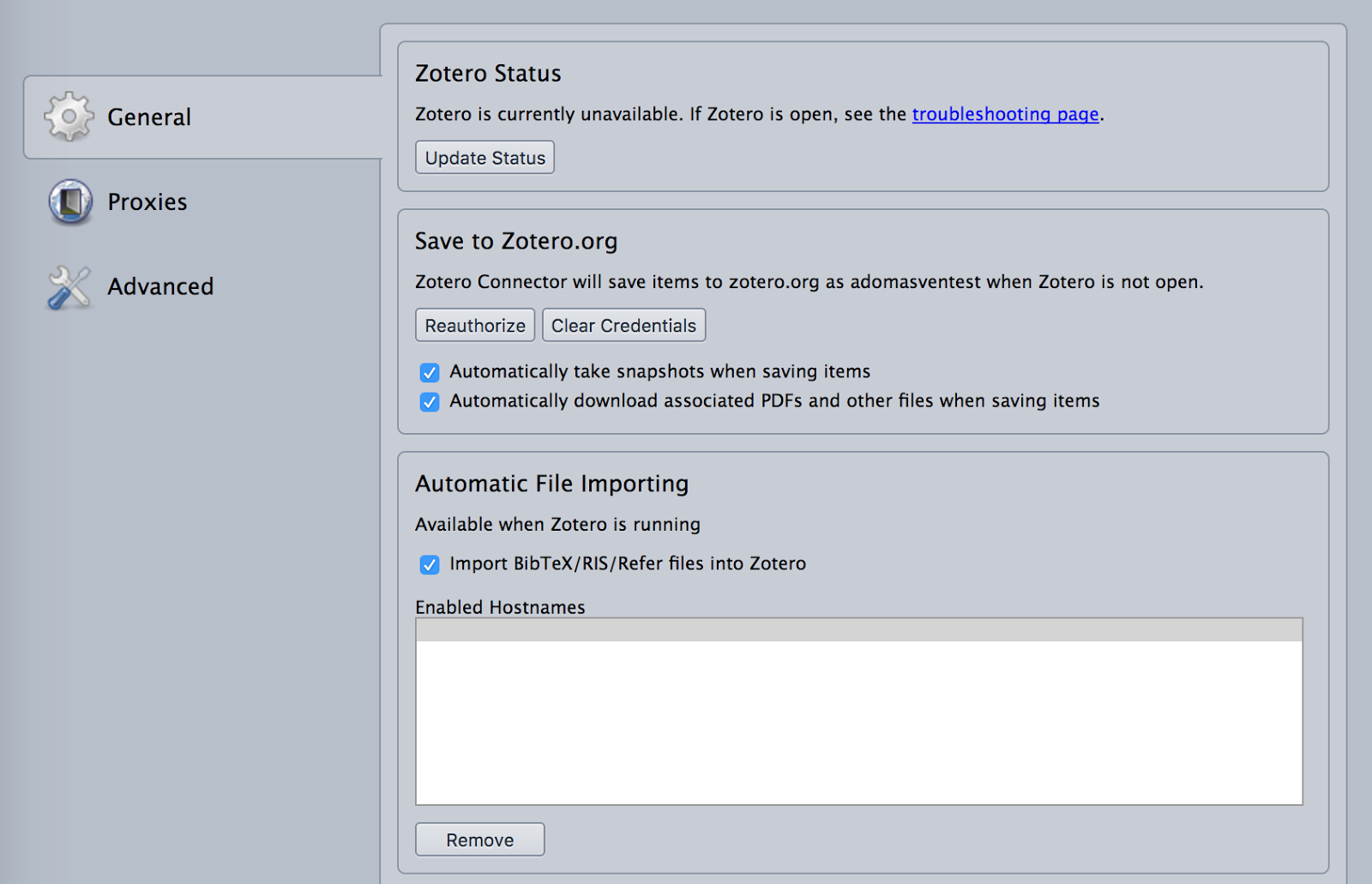This screenshot has height=884, width=1372.
Task: Click the Reauthorize button
Action: point(475,326)
